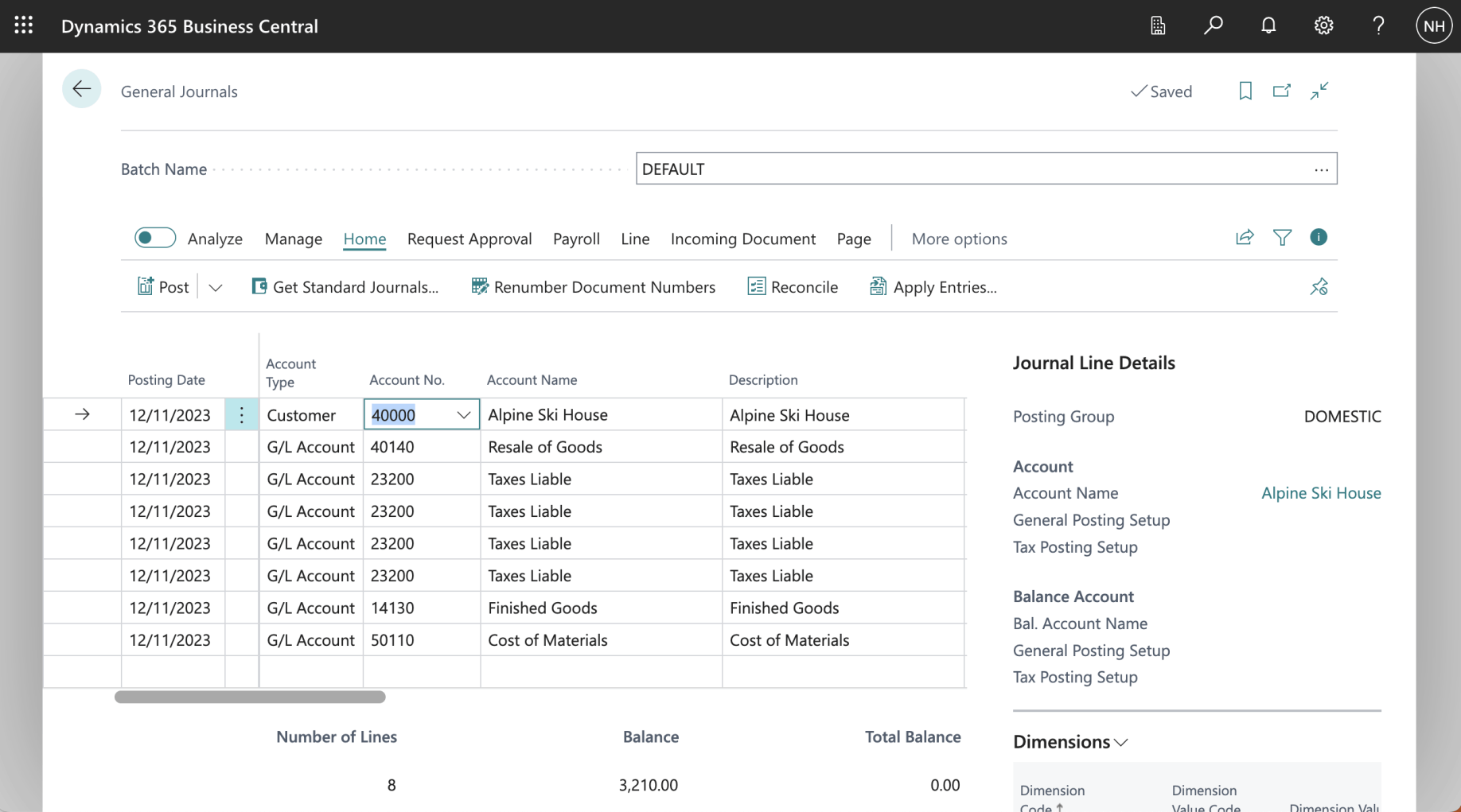
Task: Toggle the Analyze mode switch
Action: pos(155,238)
